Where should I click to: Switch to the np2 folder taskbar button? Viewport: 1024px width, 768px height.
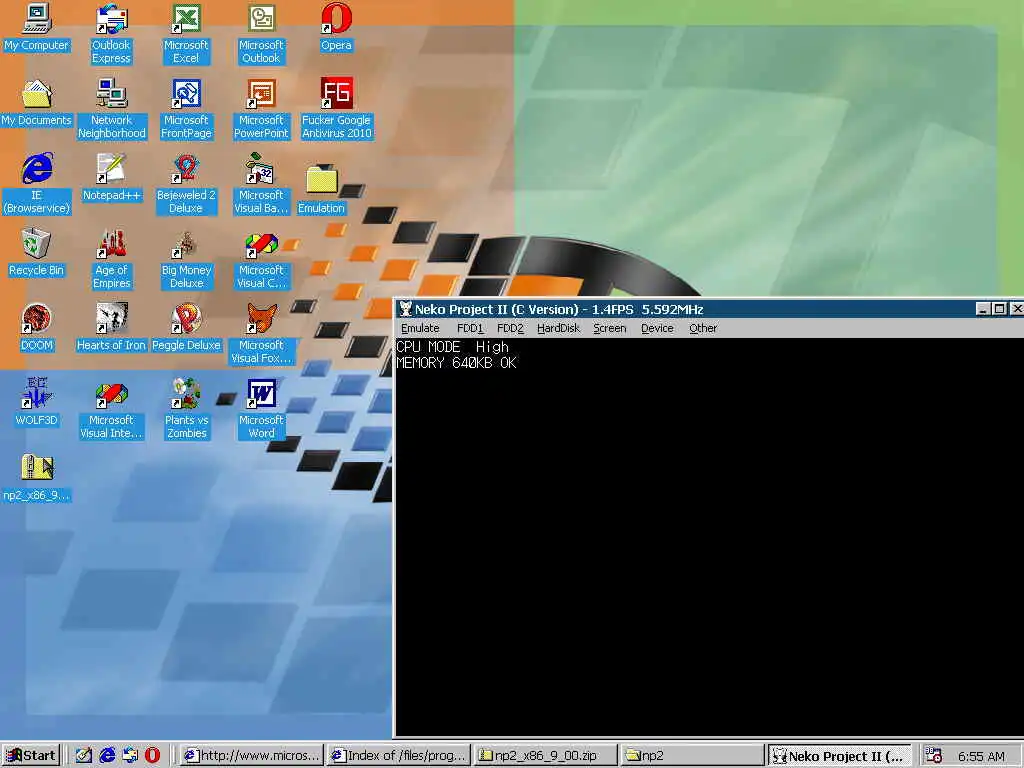[x=692, y=756]
